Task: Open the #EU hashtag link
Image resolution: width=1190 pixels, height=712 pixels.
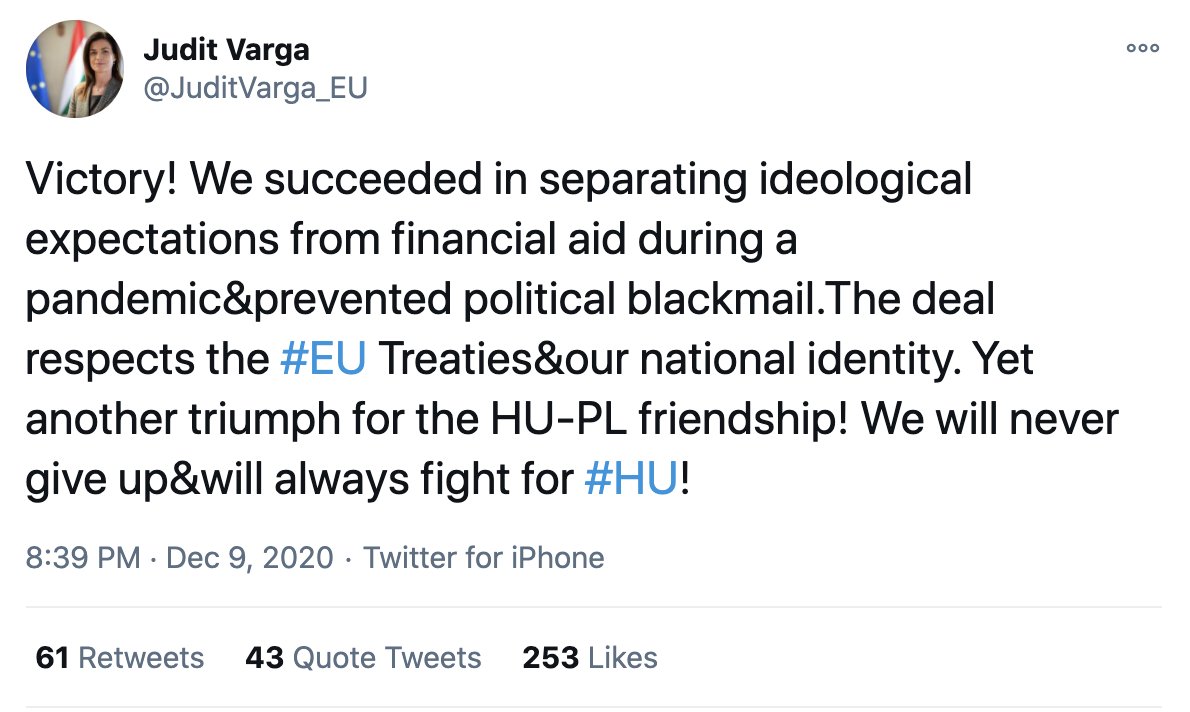Action: pyautogui.click(x=323, y=360)
